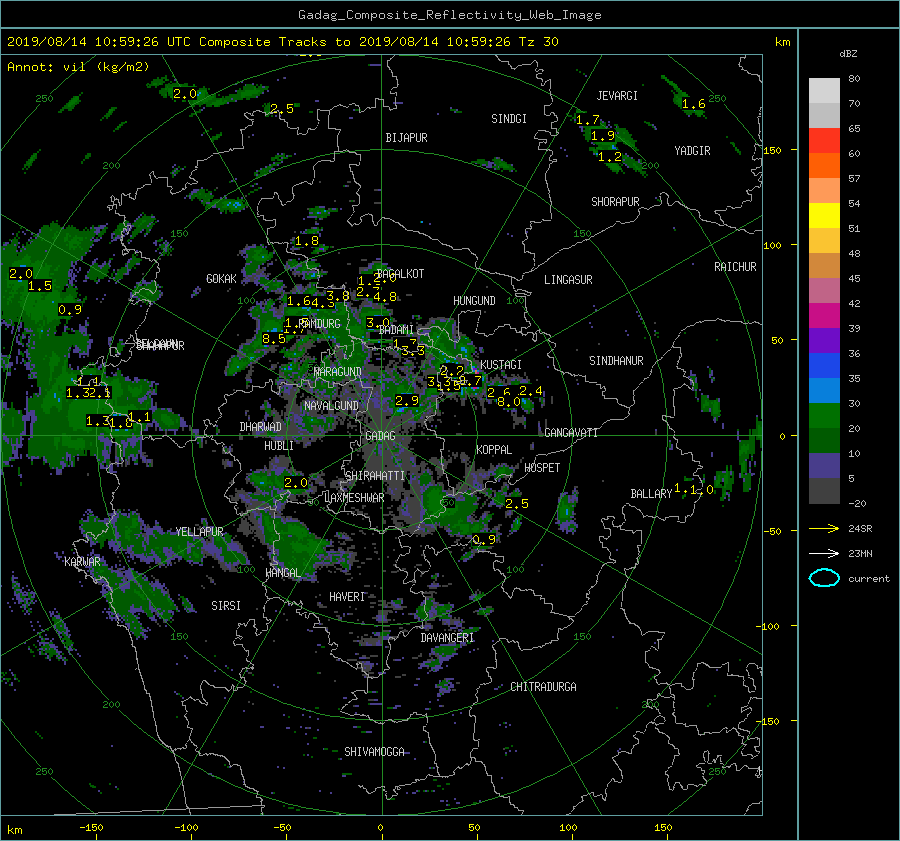Click the NARAGUND city label
The image size is (900, 841).
[338, 372]
